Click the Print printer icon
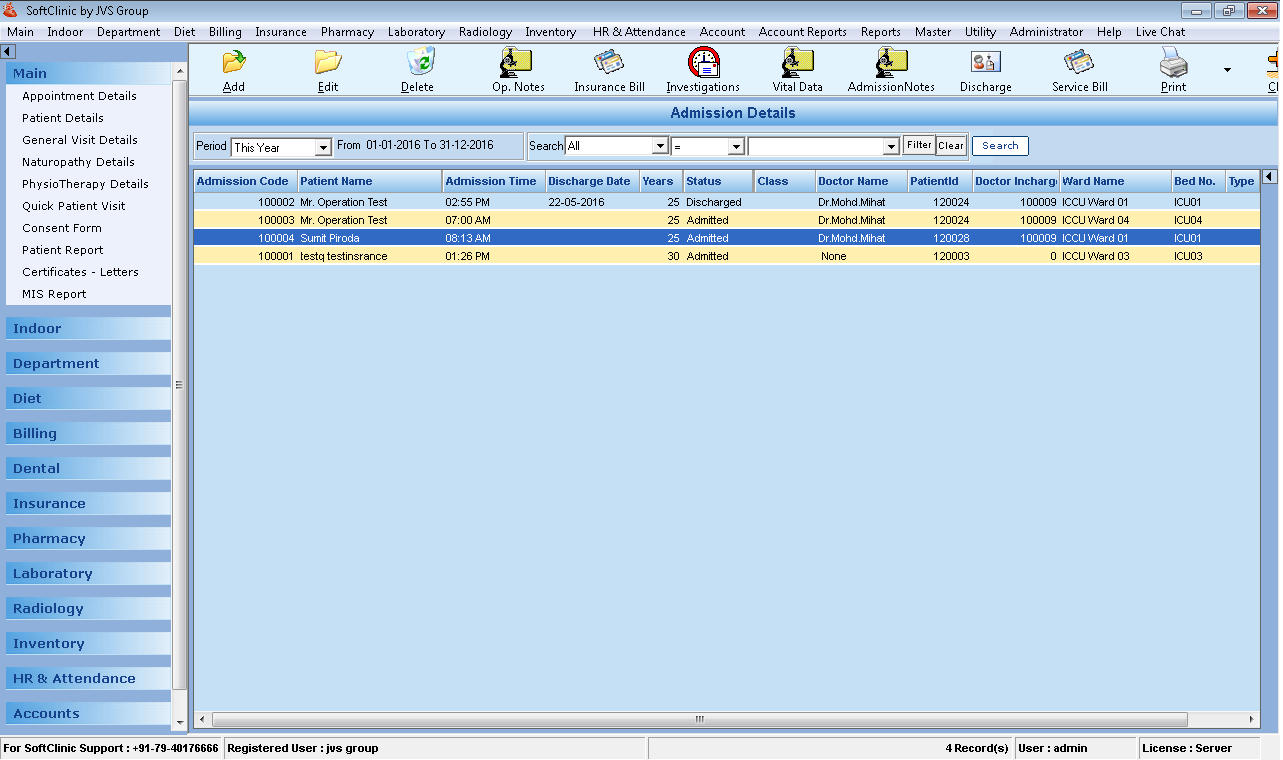Image resolution: width=1283 pixels, height=760 pixels. coord(1173,63)
